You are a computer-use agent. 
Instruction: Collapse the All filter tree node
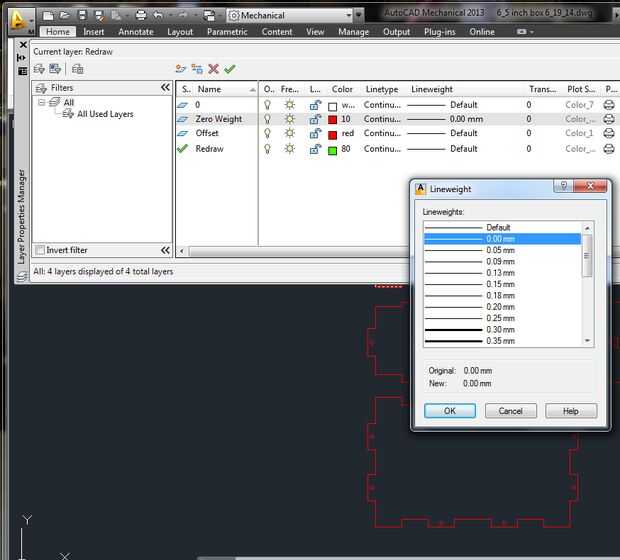click(41, 102)
